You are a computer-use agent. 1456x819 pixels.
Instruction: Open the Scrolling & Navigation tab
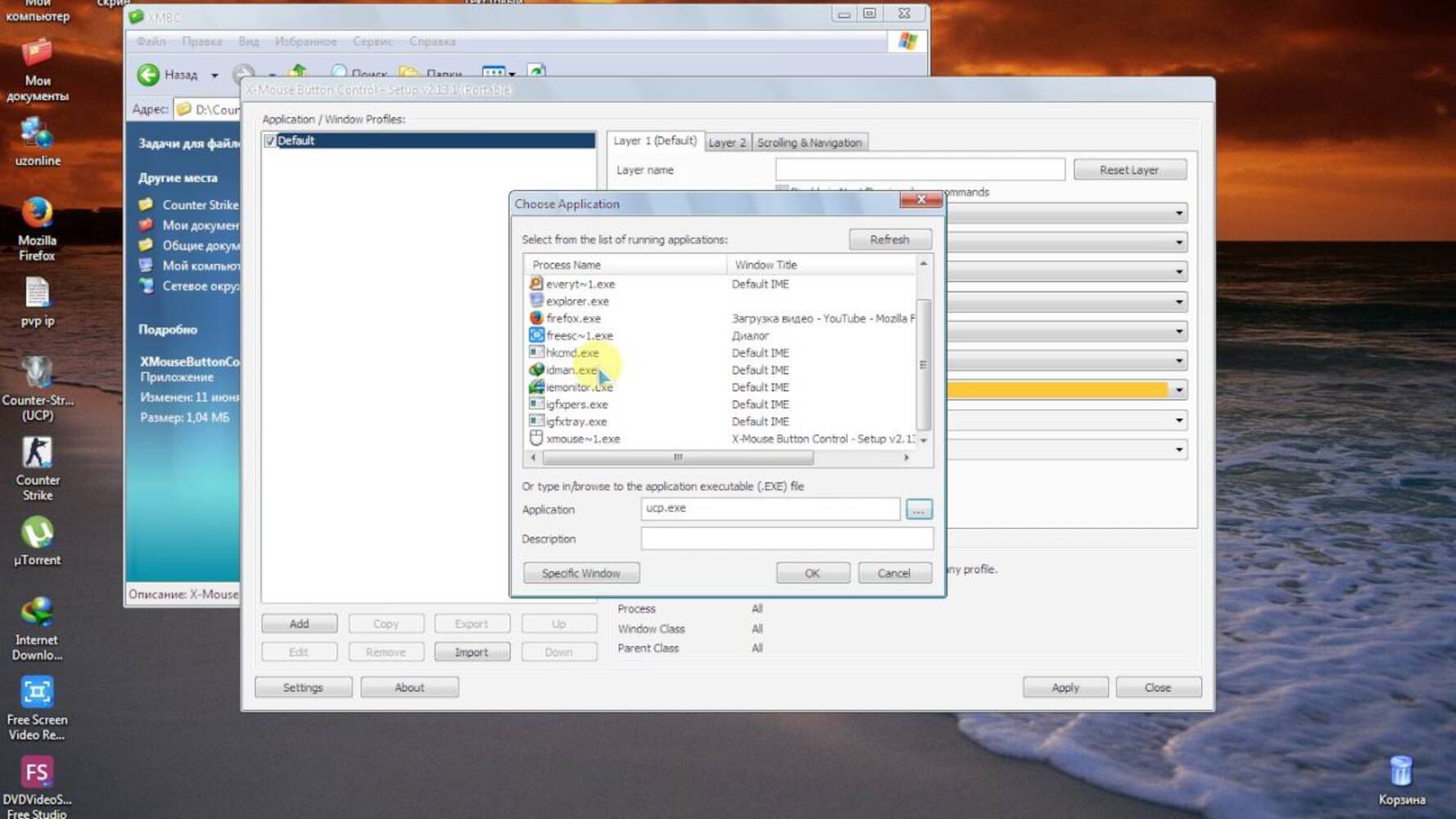click(809, 143)
